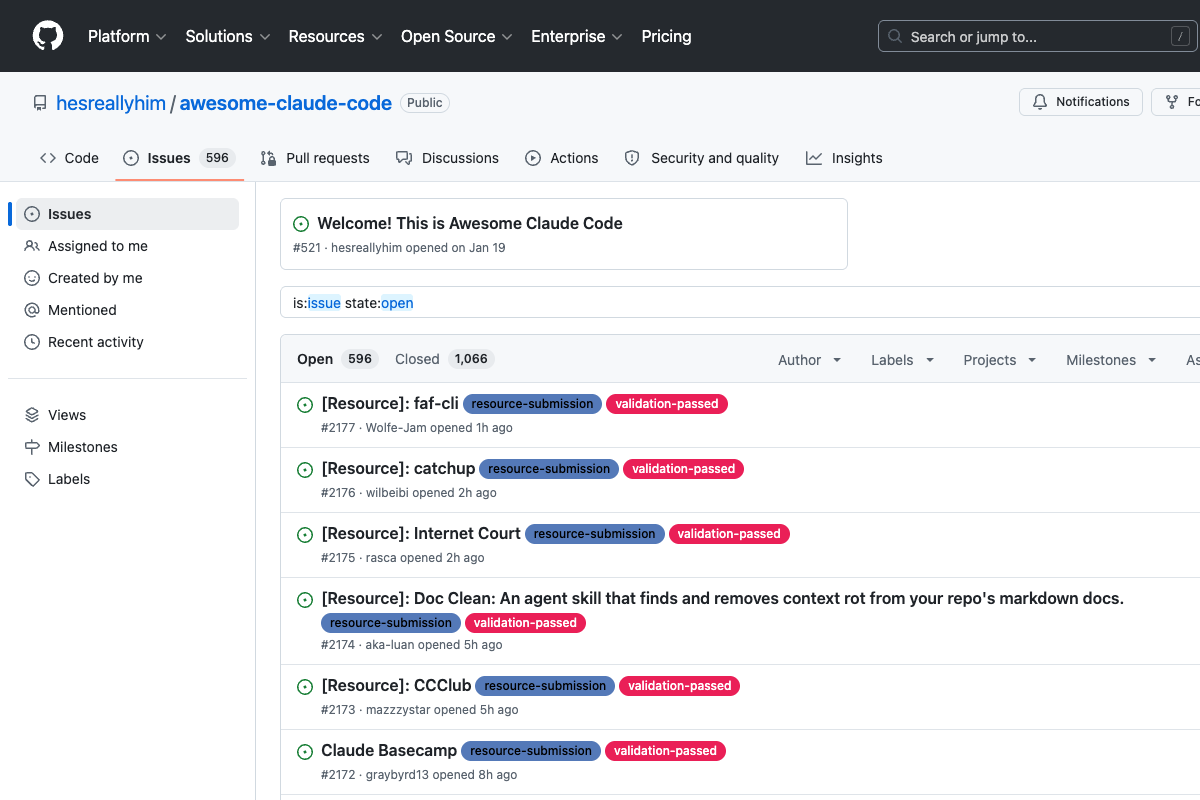1200x800 pixels.
Task: Click the Pull requests tab icon
Action: click(268, 158)
